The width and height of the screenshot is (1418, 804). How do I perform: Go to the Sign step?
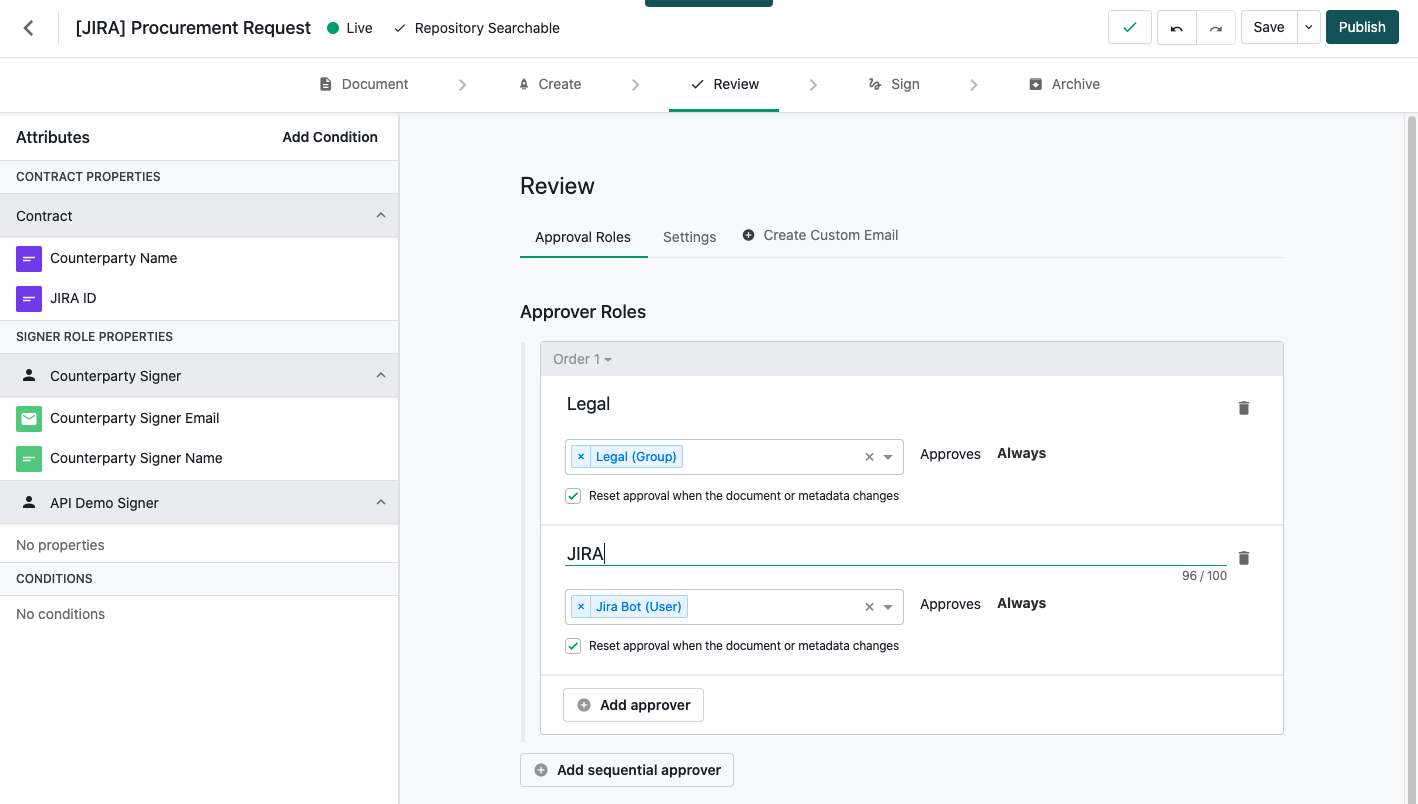click(894, 84)
